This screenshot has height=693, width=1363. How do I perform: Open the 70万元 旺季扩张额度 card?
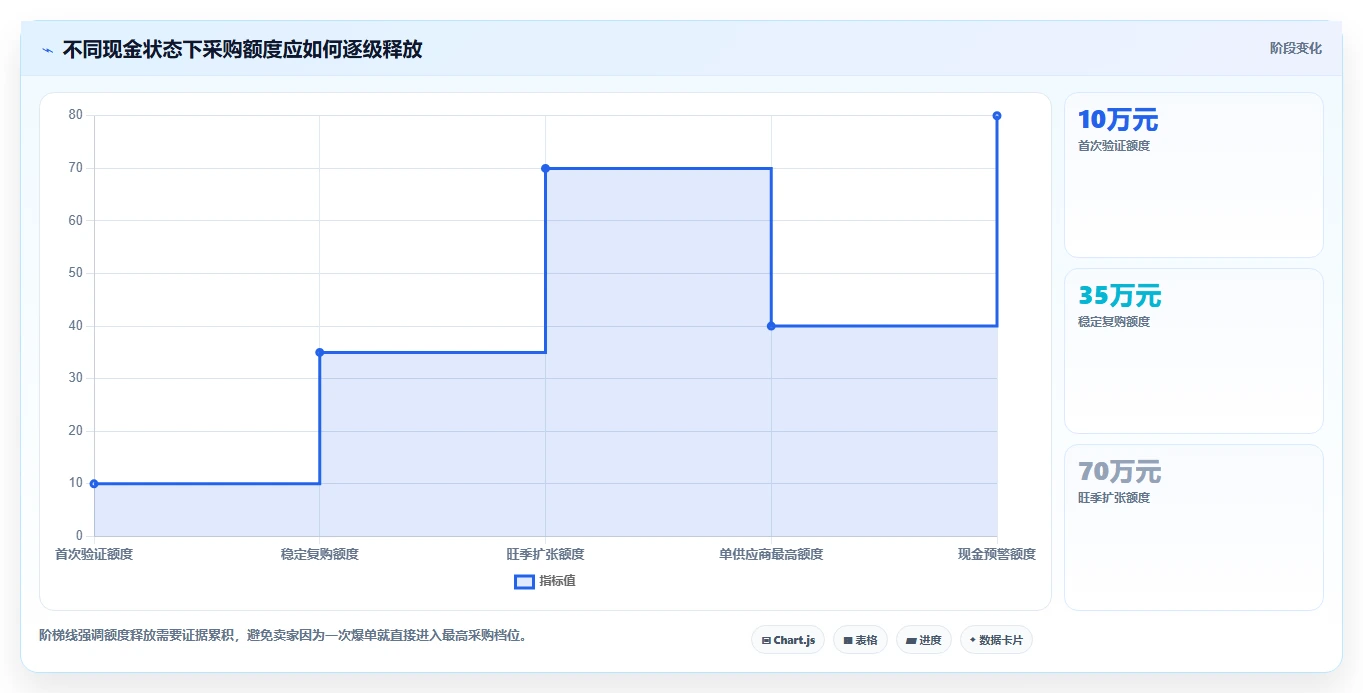coord(1194,527)
